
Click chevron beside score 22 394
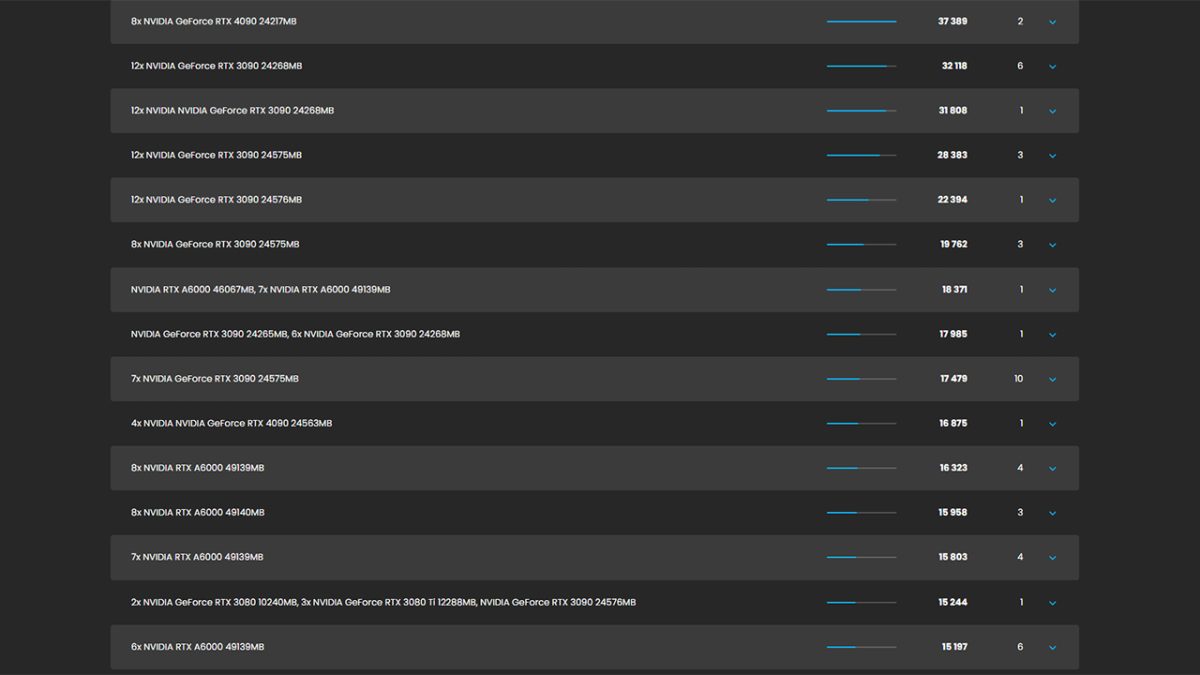click(x=1052, y=201)
